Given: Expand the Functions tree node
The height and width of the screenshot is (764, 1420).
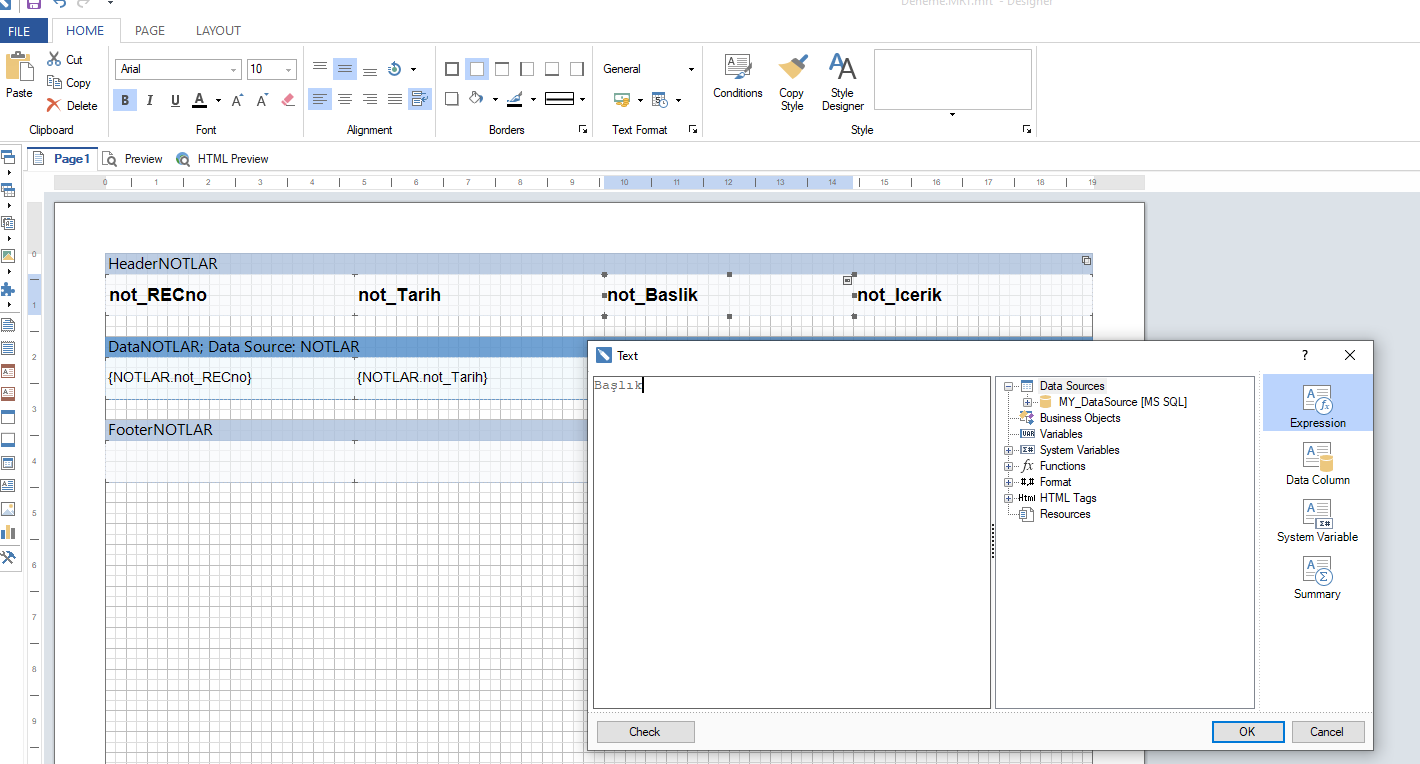Looking at the screenshot, I should [x=1009, y=466].
